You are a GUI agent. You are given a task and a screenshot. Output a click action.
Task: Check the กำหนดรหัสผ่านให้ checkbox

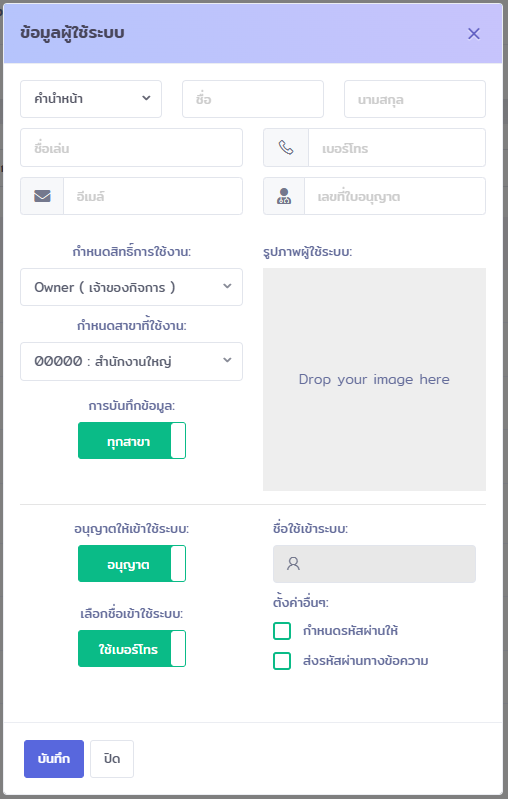(x=282, y=631)
